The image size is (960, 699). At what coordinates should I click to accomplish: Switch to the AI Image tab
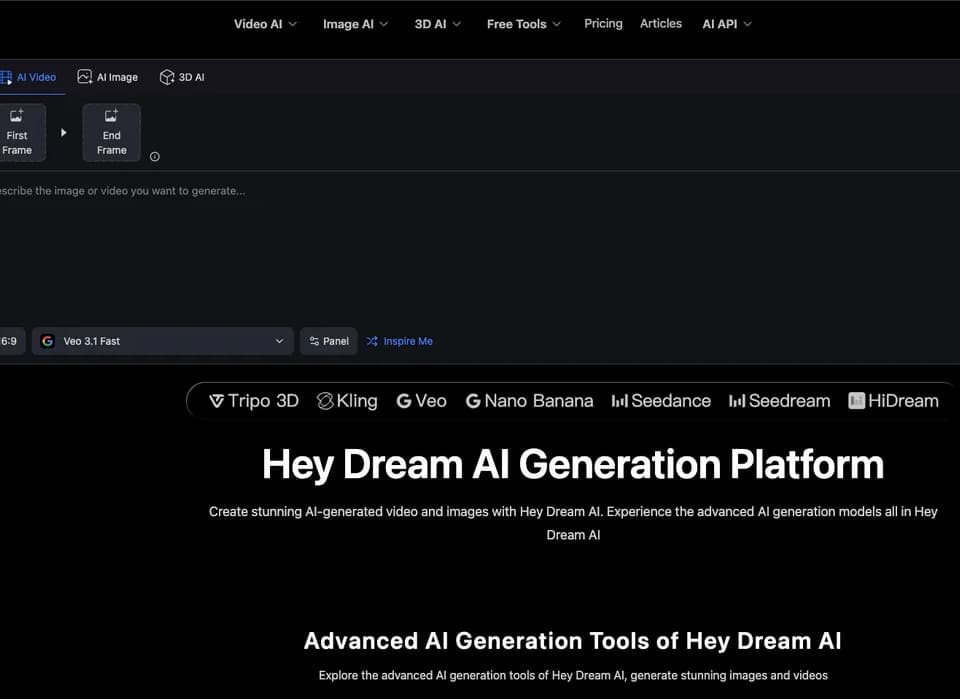107,77
